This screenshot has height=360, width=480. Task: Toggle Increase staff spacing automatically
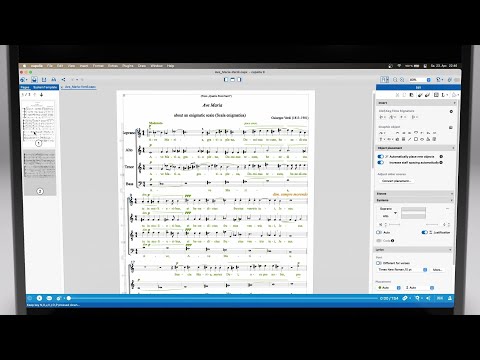(380, 162)
